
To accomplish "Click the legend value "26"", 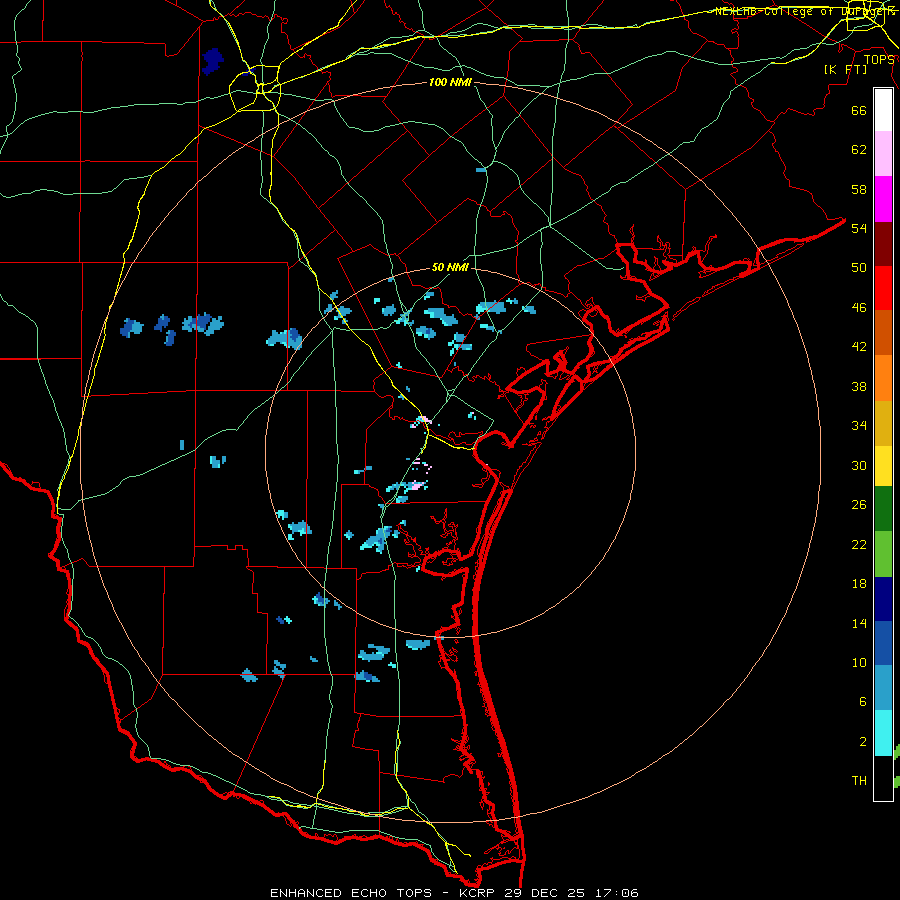I will [x=859, y=505].
